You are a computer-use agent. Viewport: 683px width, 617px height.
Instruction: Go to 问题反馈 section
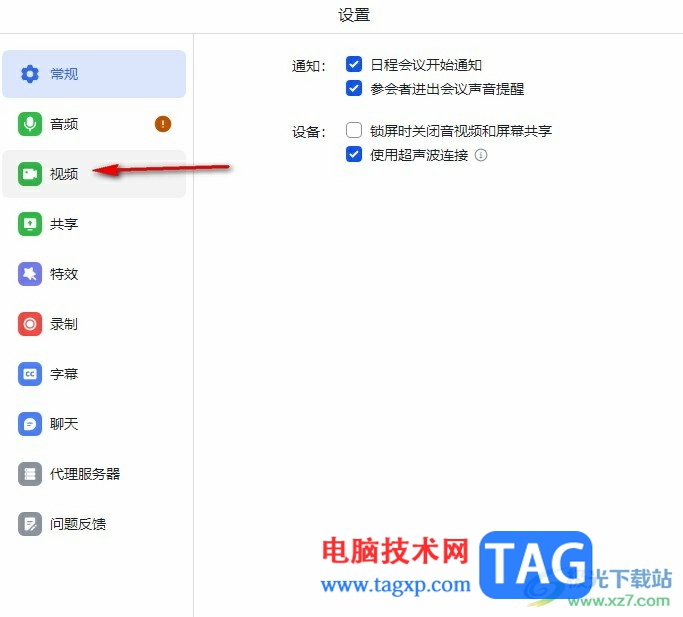[x=78, y=524]
